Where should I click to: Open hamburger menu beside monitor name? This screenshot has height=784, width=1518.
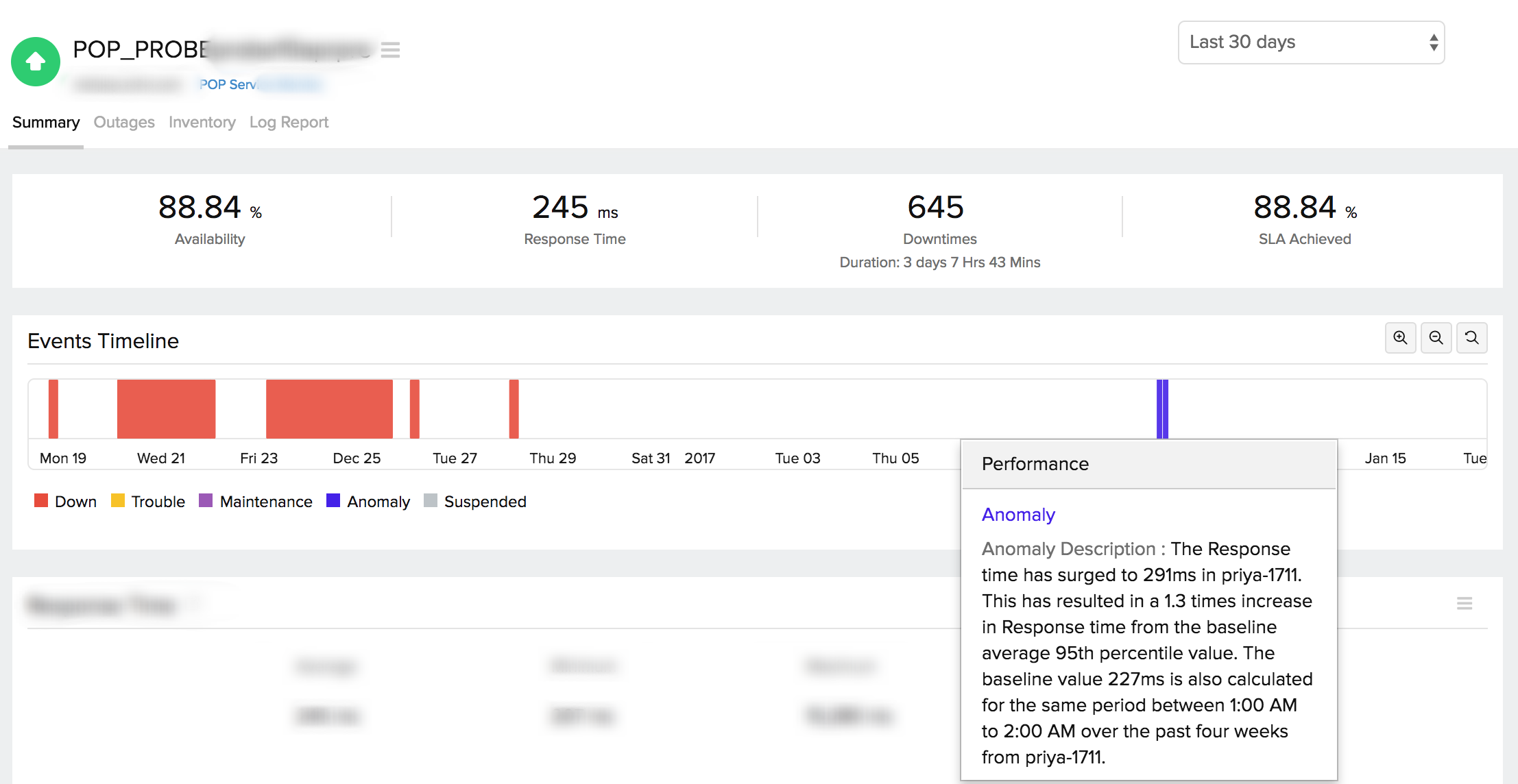click(x=390, y=49)
